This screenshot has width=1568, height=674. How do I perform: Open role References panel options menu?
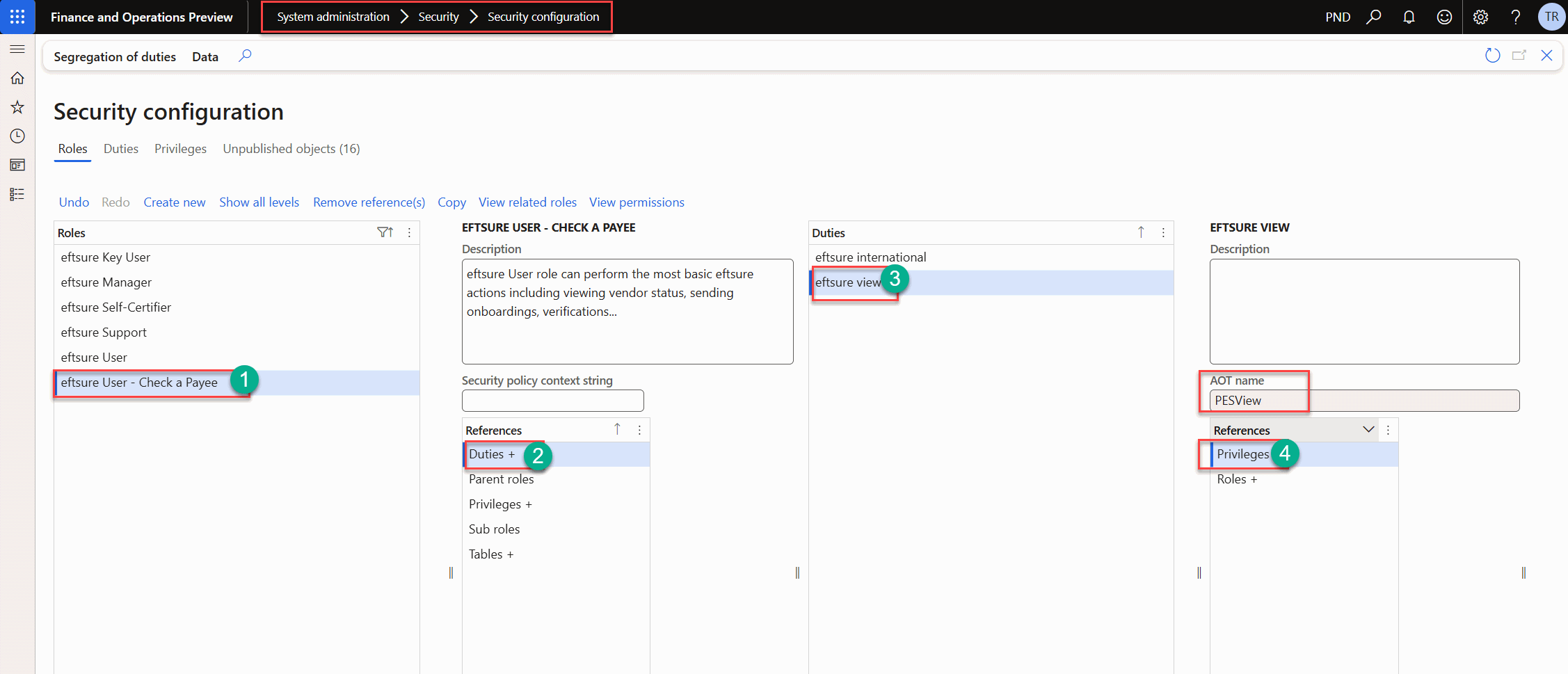point(639,430)
